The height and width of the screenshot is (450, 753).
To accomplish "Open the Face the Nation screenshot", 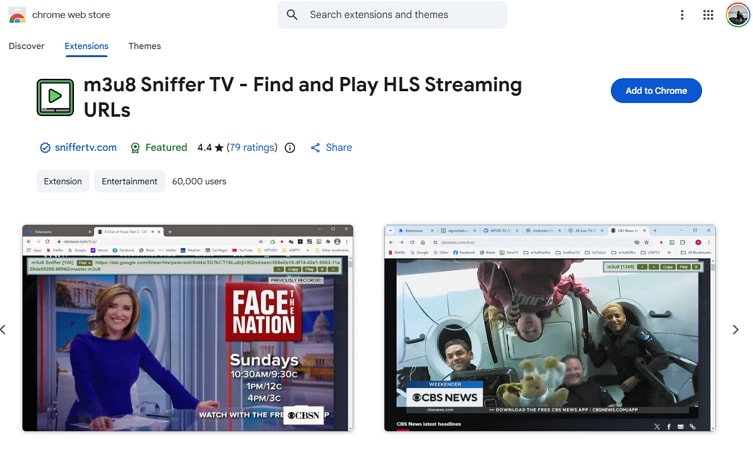I will tap(188, 328).
